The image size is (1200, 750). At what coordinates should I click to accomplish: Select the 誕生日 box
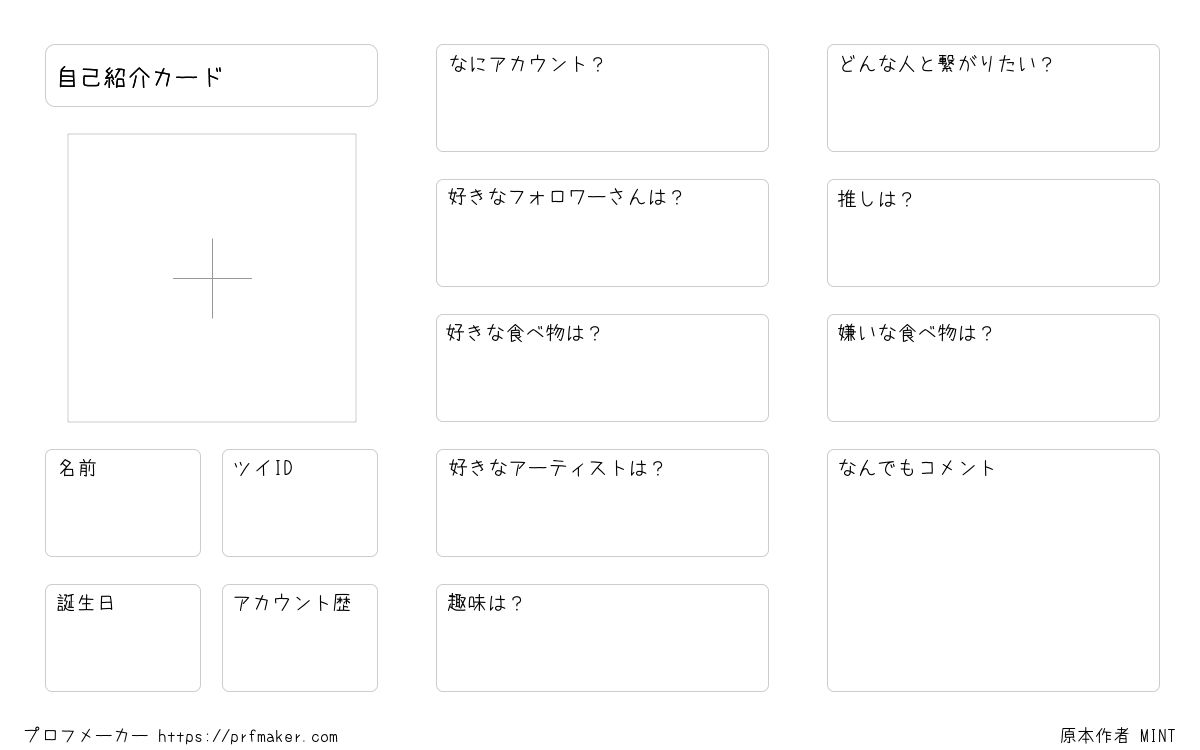123,638
